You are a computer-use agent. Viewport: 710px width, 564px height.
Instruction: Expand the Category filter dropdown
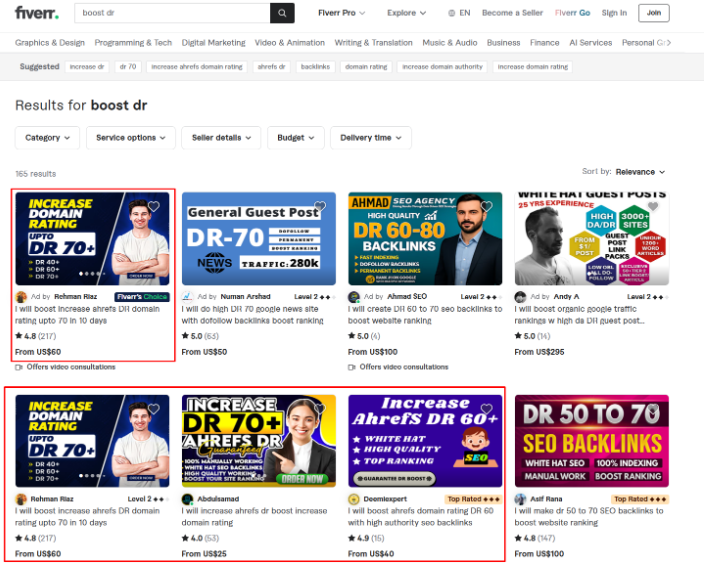pos(47,138)
